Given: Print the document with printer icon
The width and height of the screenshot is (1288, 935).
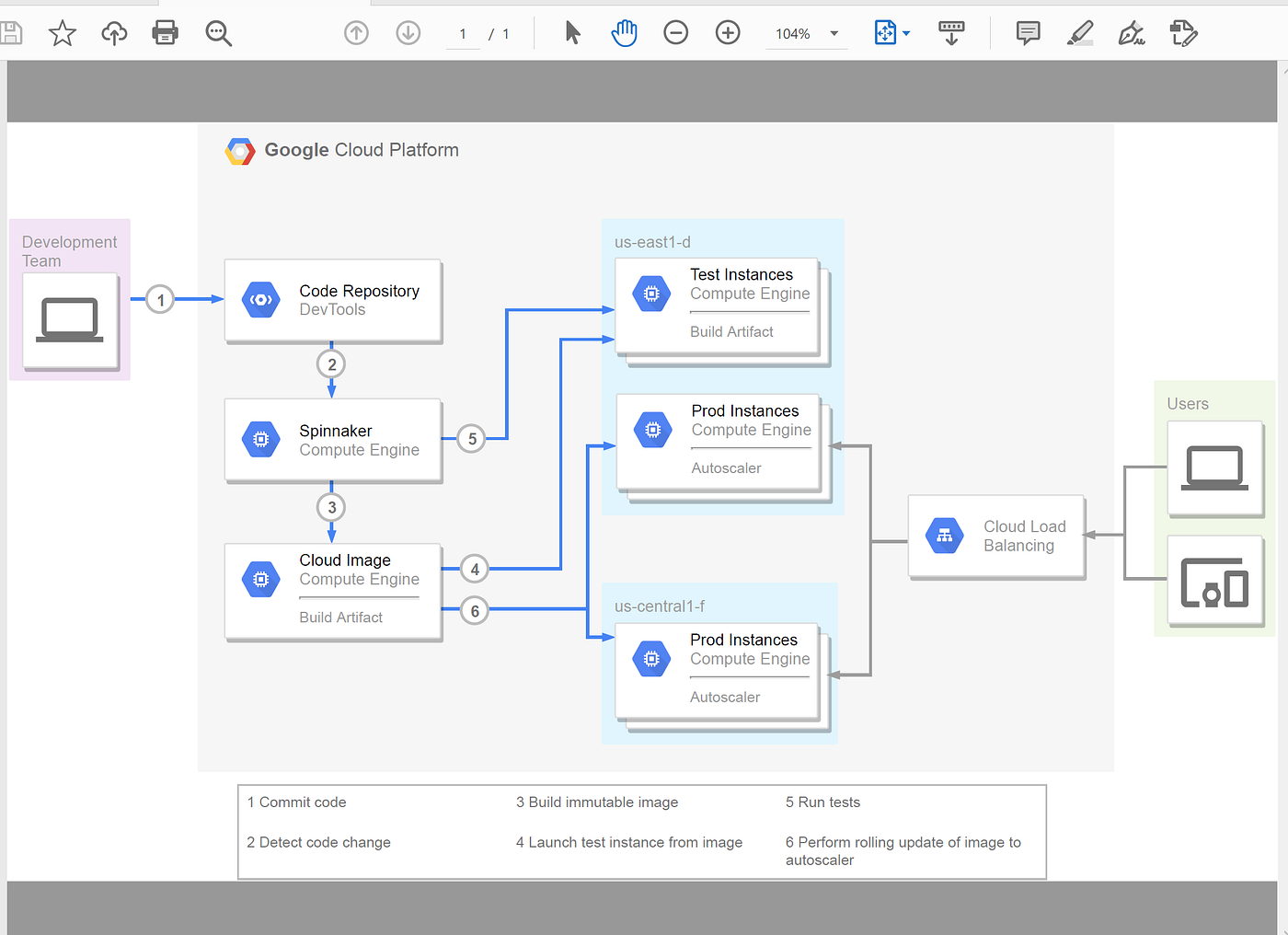Looking at the screenshot, I should tap(166, 34).
